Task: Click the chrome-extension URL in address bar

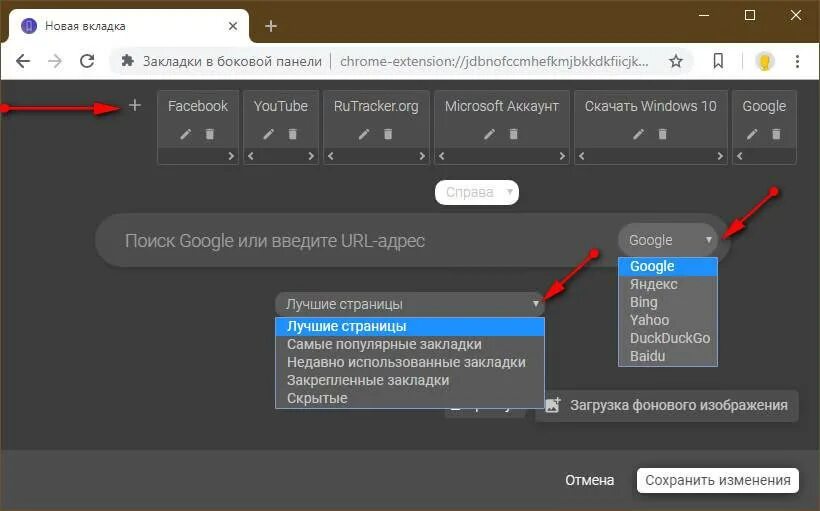Action: 494,61
